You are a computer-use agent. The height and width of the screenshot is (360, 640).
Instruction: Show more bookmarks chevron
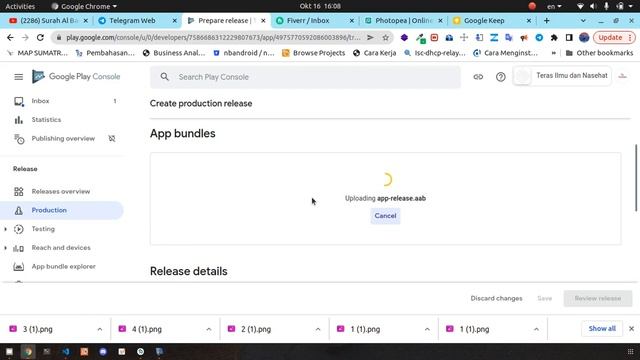553,53
